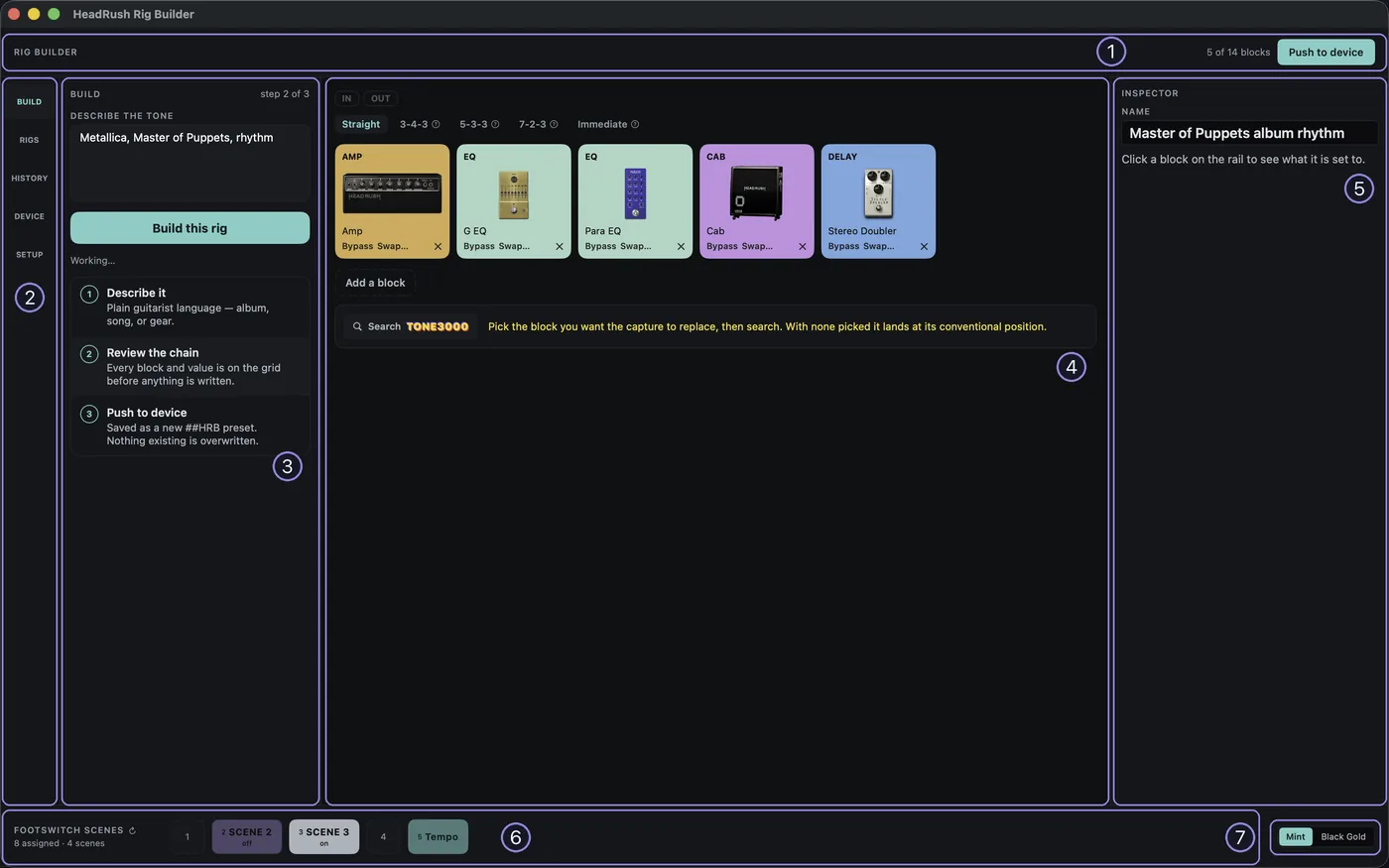The width and height of the screenshot is (1389, 868).
Task: Select footswitch 4
Action: point(383,837)
